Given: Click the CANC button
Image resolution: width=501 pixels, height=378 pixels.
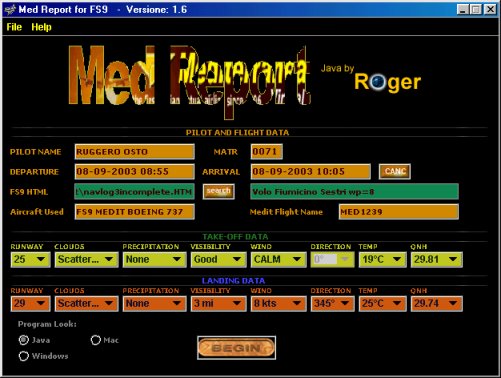Looking at the screenshot, I should (395, 171).
